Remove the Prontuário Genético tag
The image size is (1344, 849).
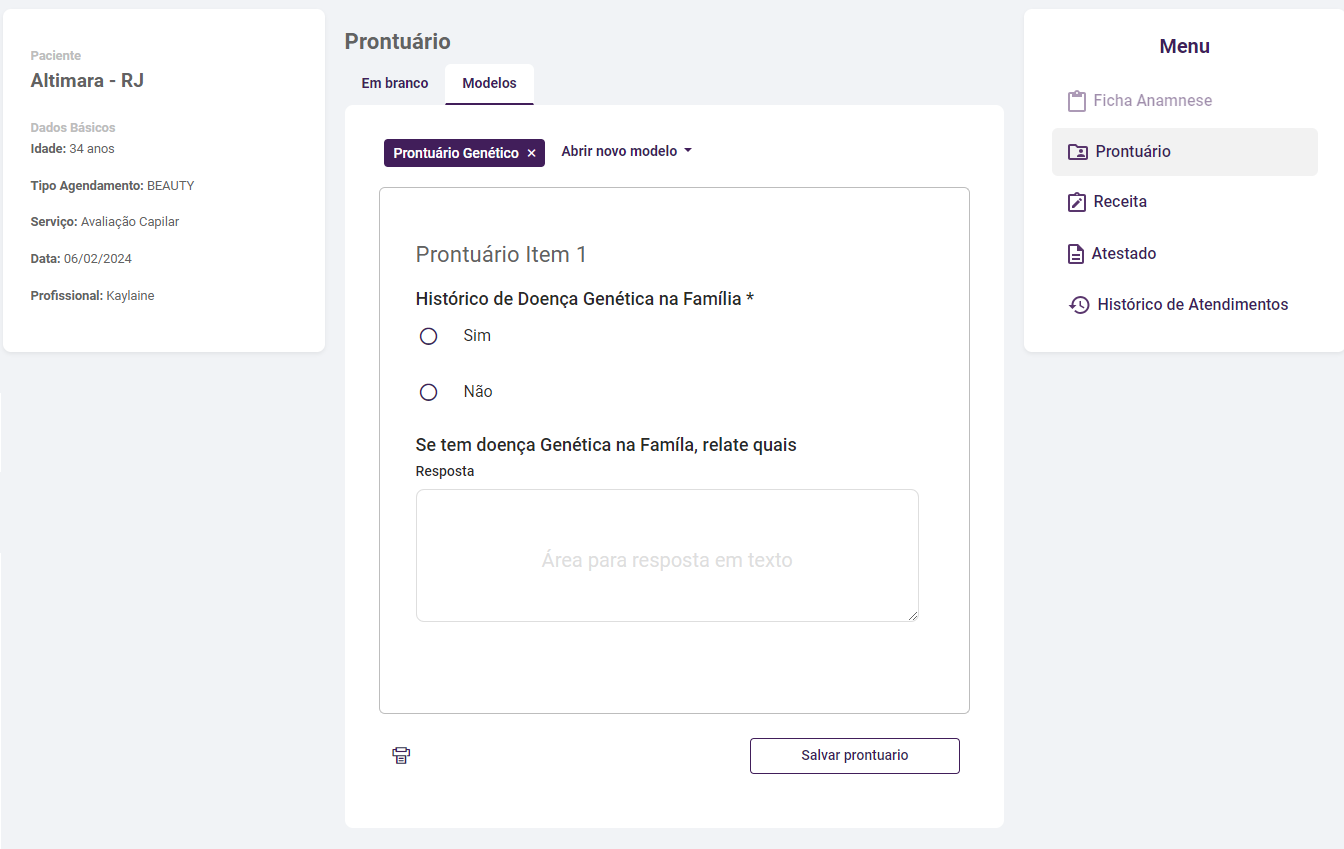coord(532,153)
